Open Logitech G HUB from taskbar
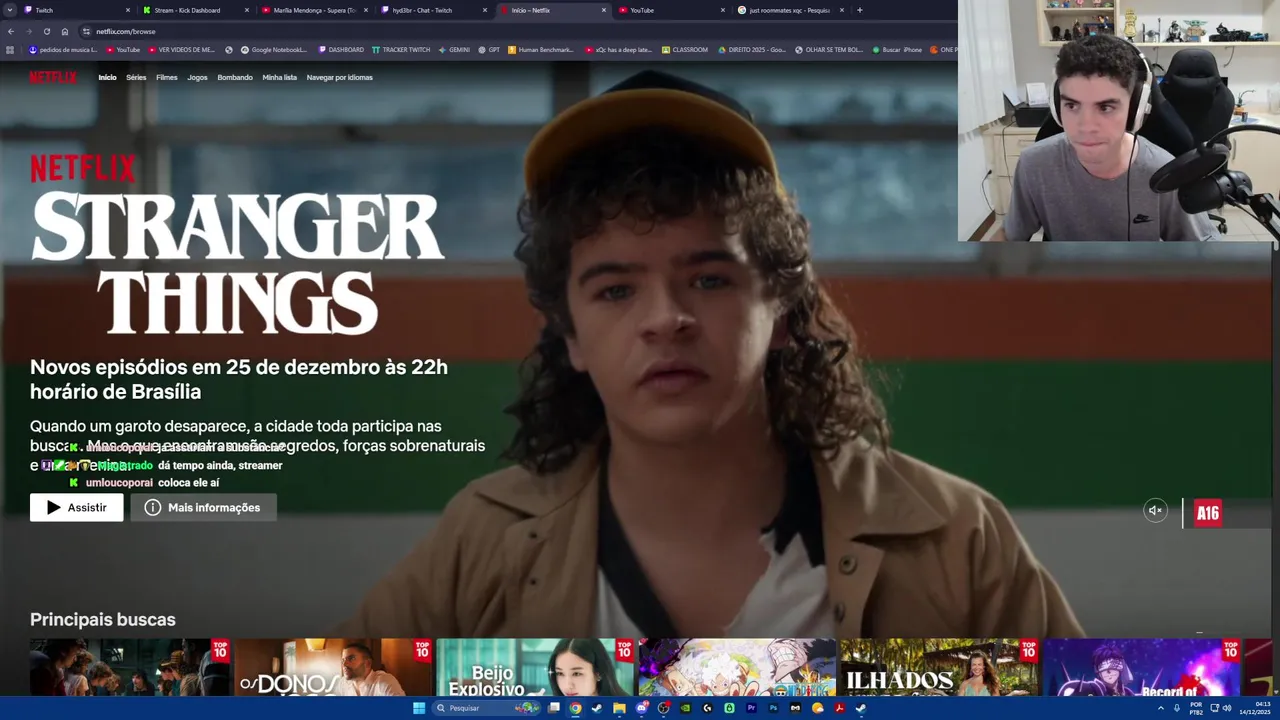The width and height of the screenshot is (1280, 720). click(707, 708)
